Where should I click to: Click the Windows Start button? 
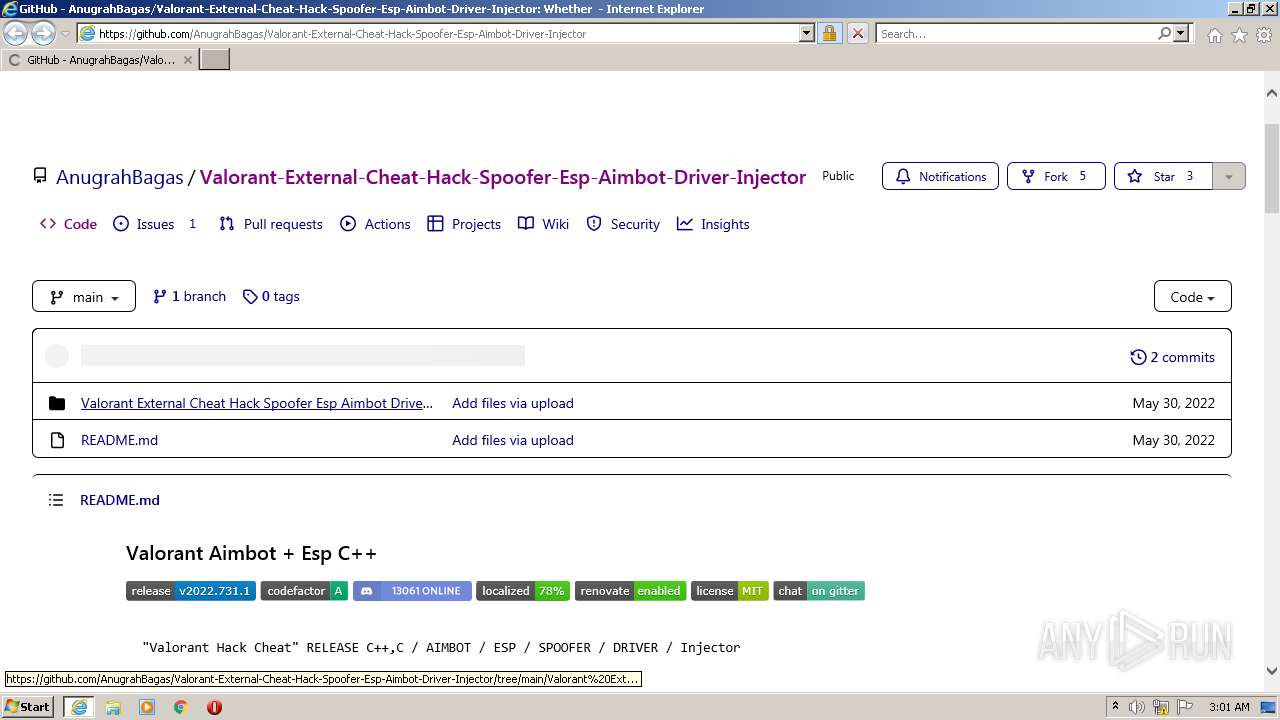28,707
